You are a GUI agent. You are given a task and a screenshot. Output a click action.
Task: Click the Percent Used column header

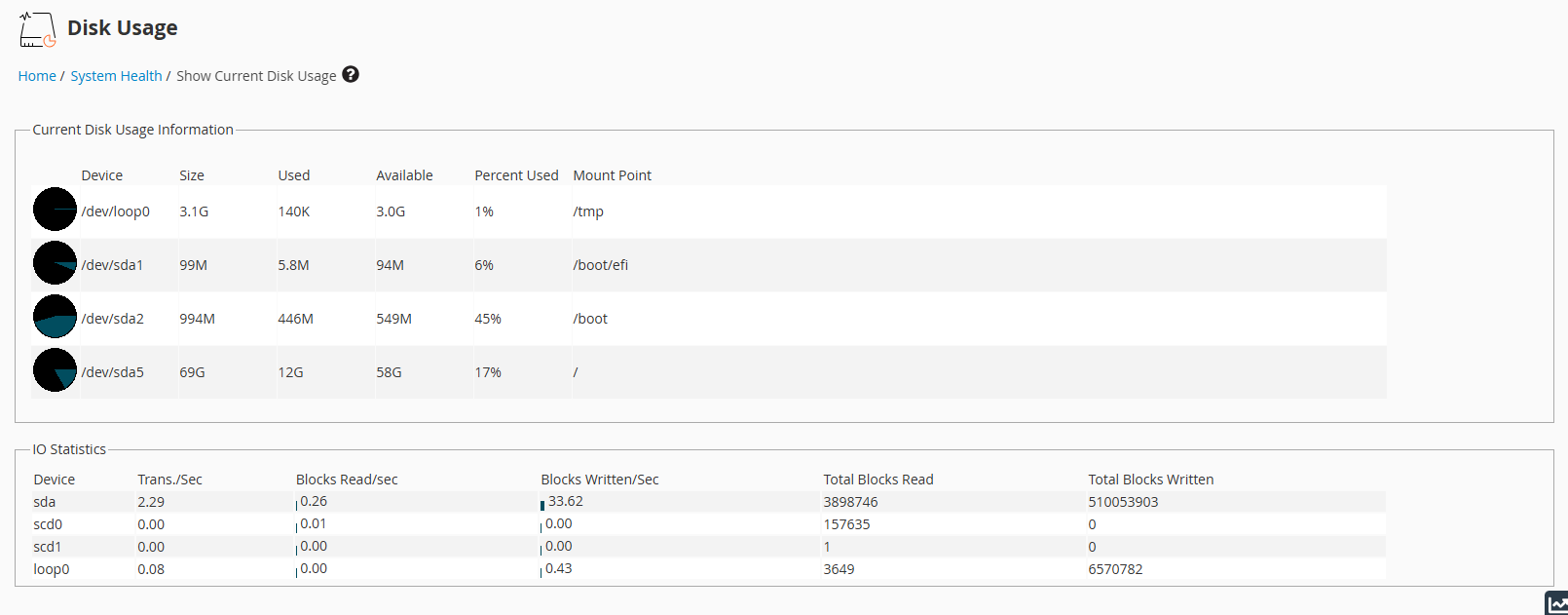[516, 175]
